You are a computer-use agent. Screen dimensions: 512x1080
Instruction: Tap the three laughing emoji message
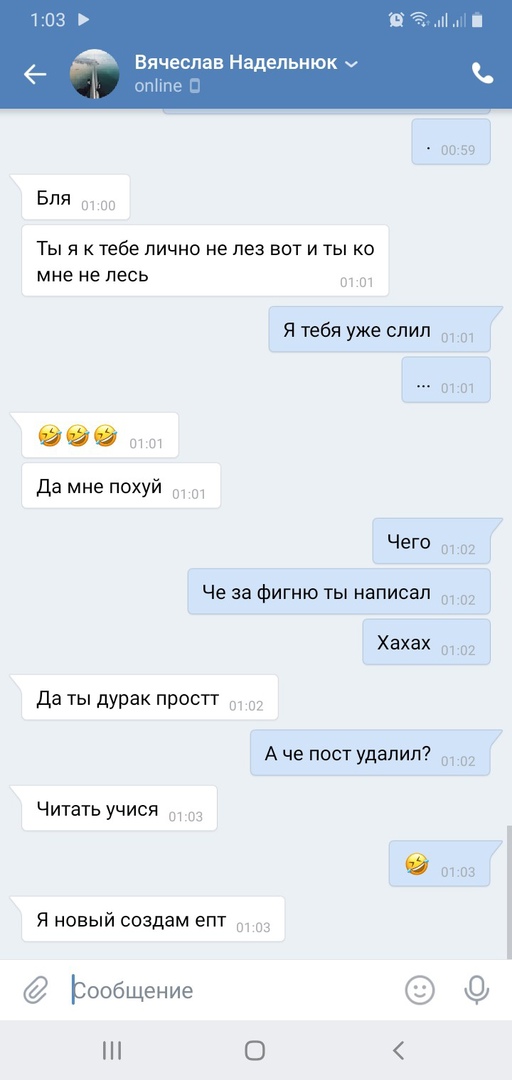point(100,435)
